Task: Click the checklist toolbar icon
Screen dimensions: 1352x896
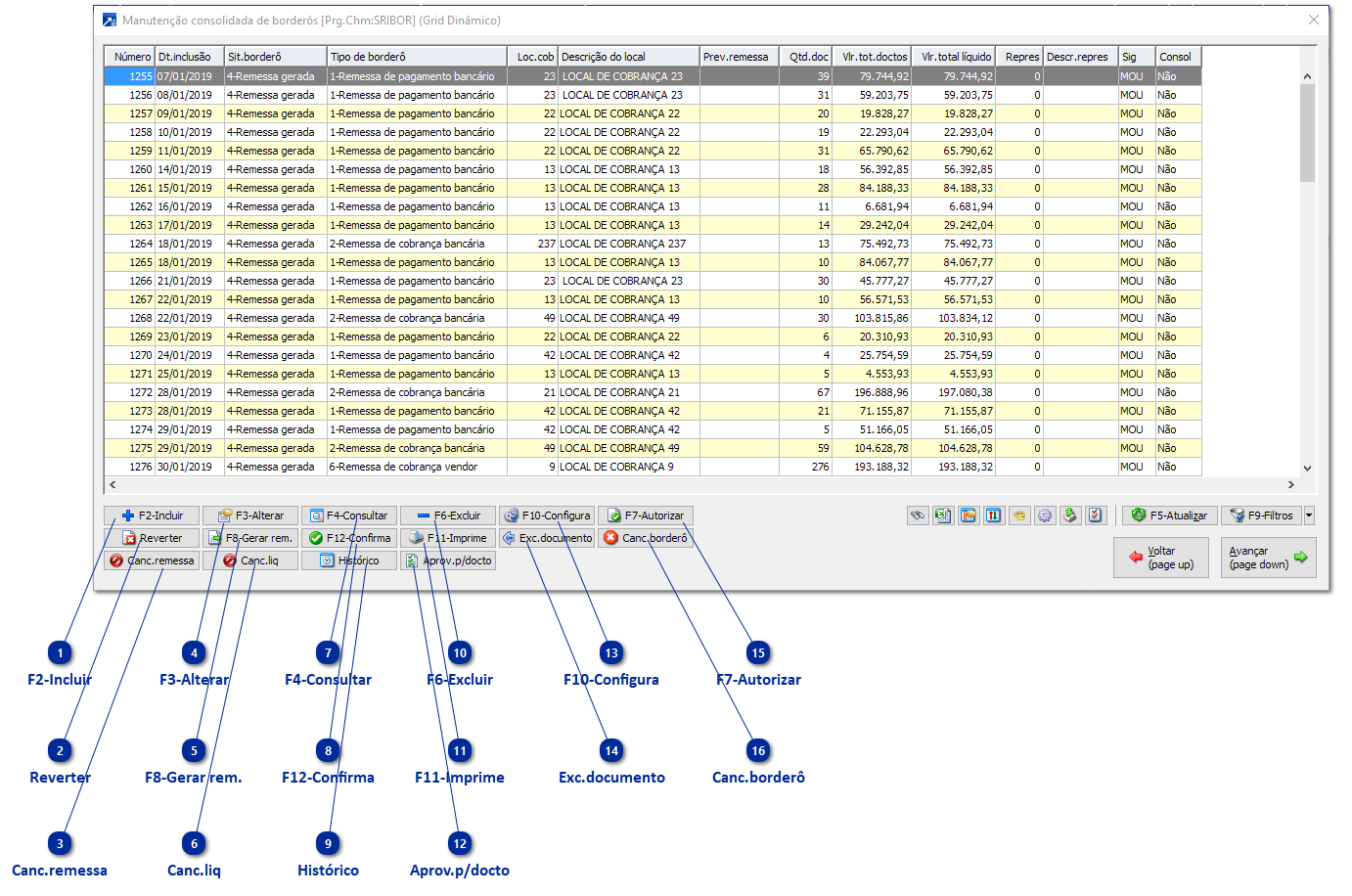Action: click(1096, 515)
